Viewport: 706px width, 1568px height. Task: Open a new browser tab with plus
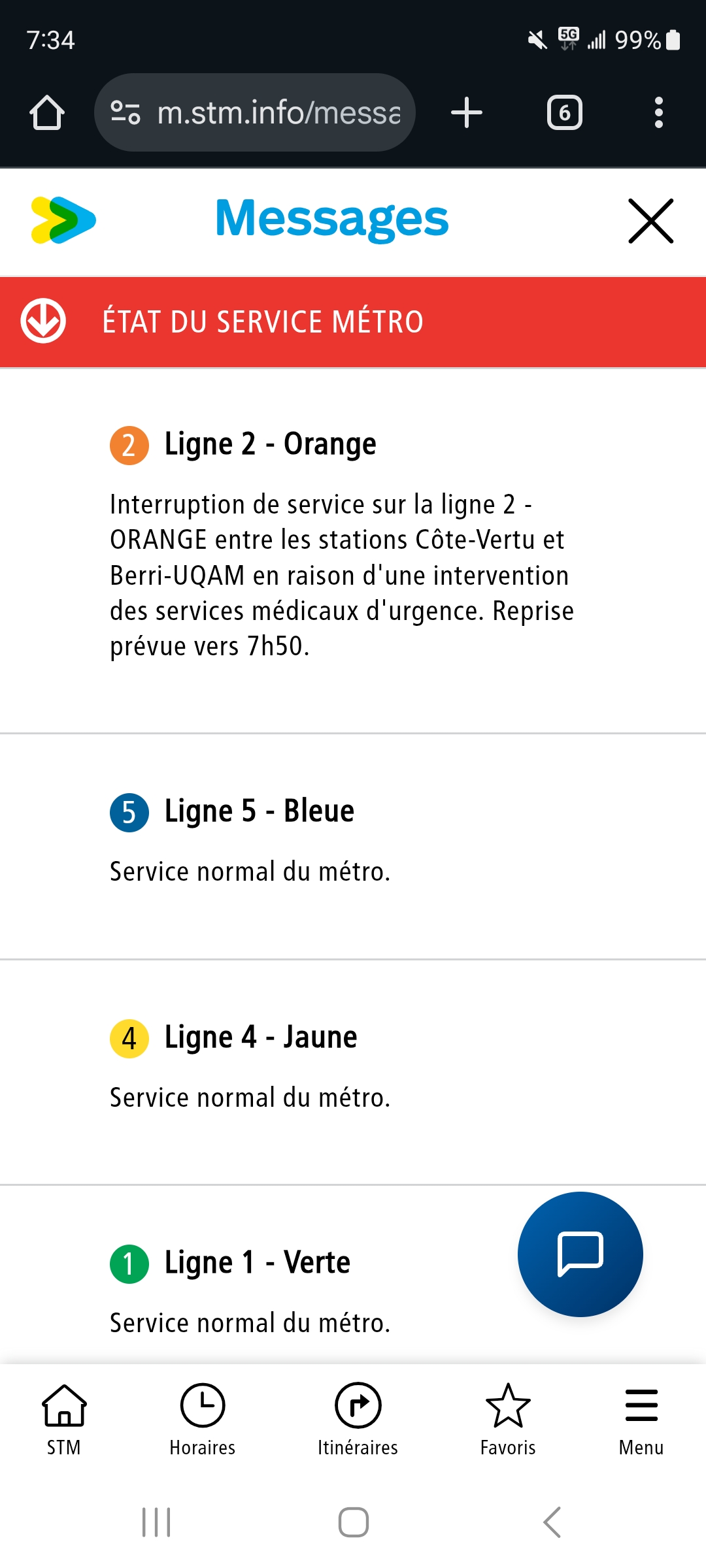(467, 112)
